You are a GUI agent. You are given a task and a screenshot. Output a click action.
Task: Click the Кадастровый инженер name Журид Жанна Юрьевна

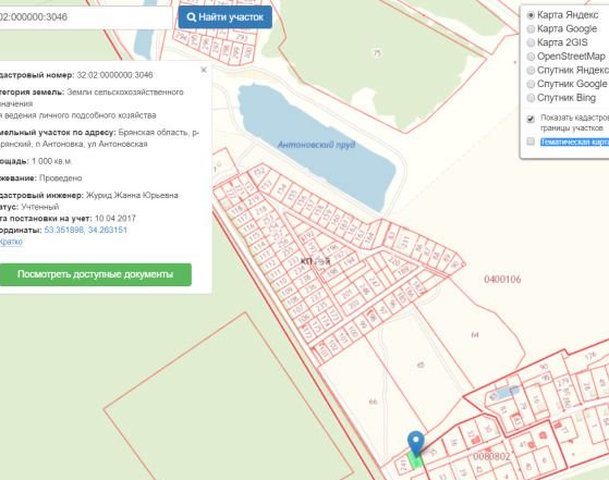point(132,195)
